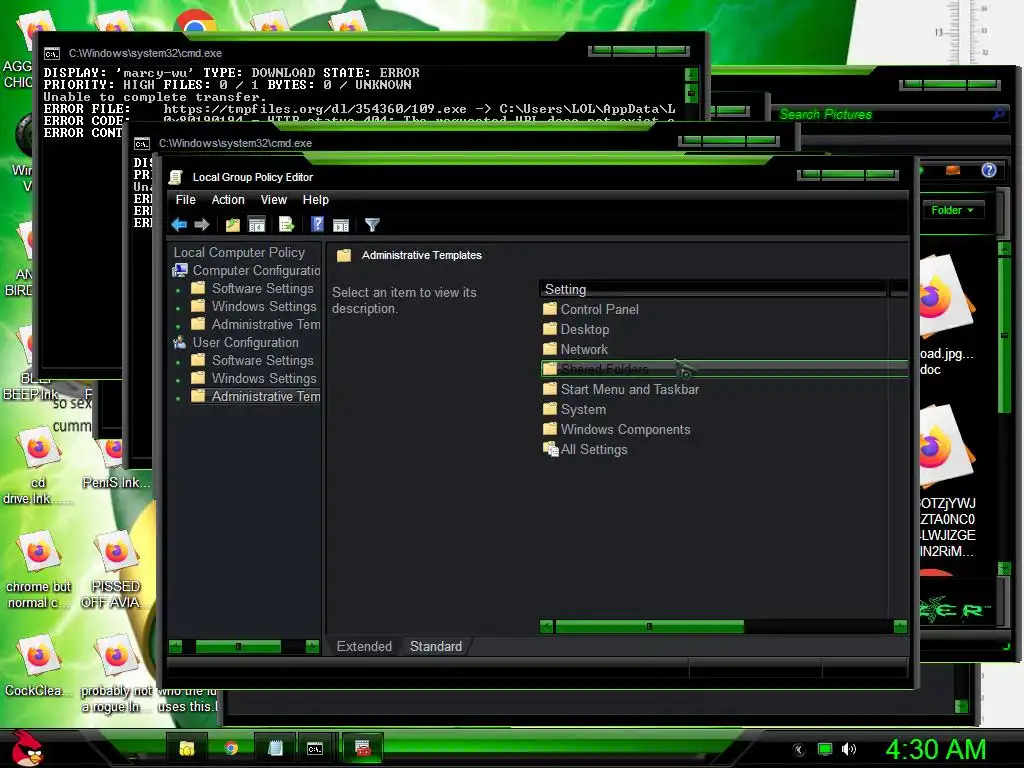Expand Windows Settings under User Configuration
Screen dimensions: 1024x768
tap(178, 379)
